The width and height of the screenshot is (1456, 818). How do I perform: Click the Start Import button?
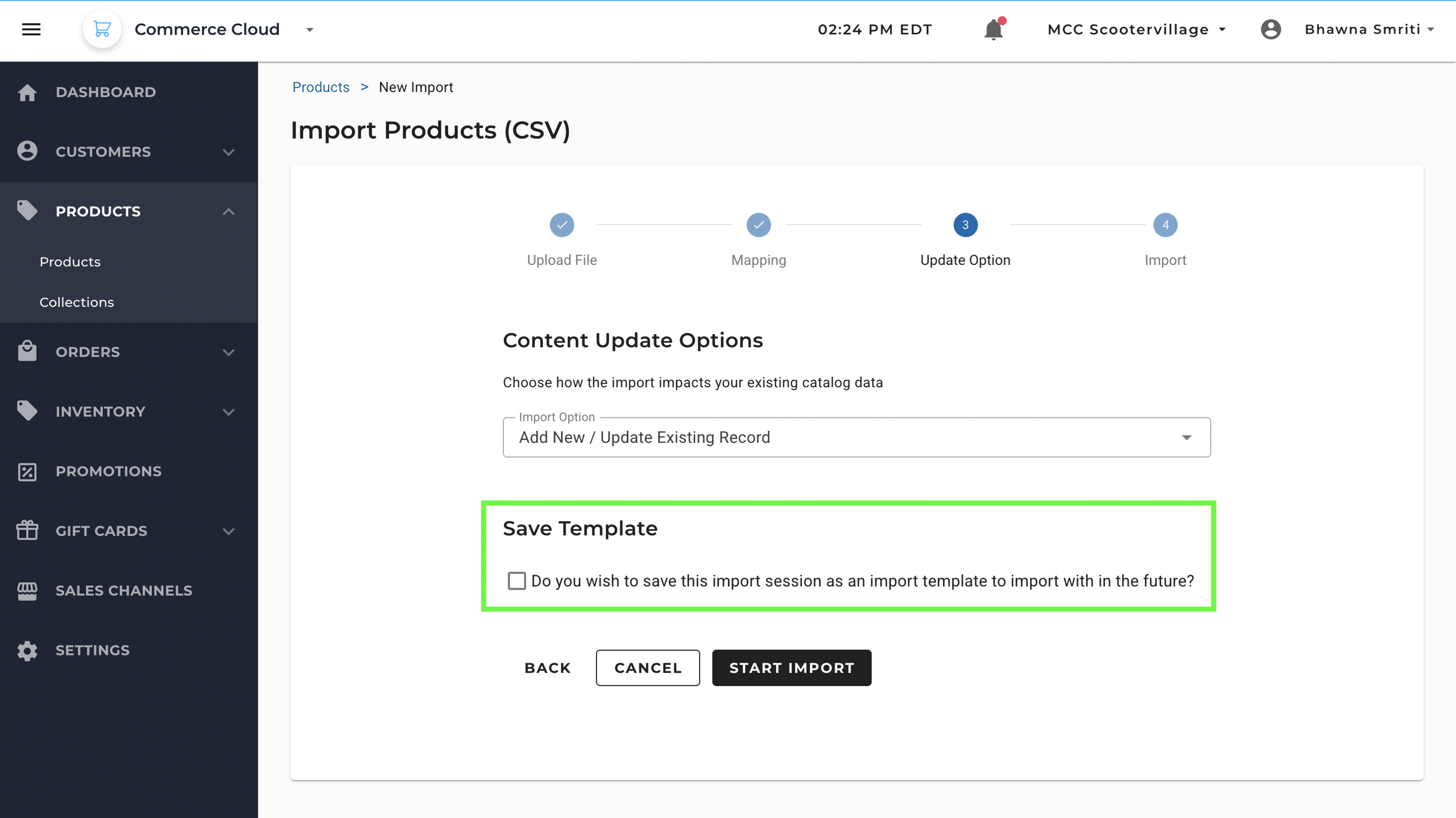pos(791,668)
